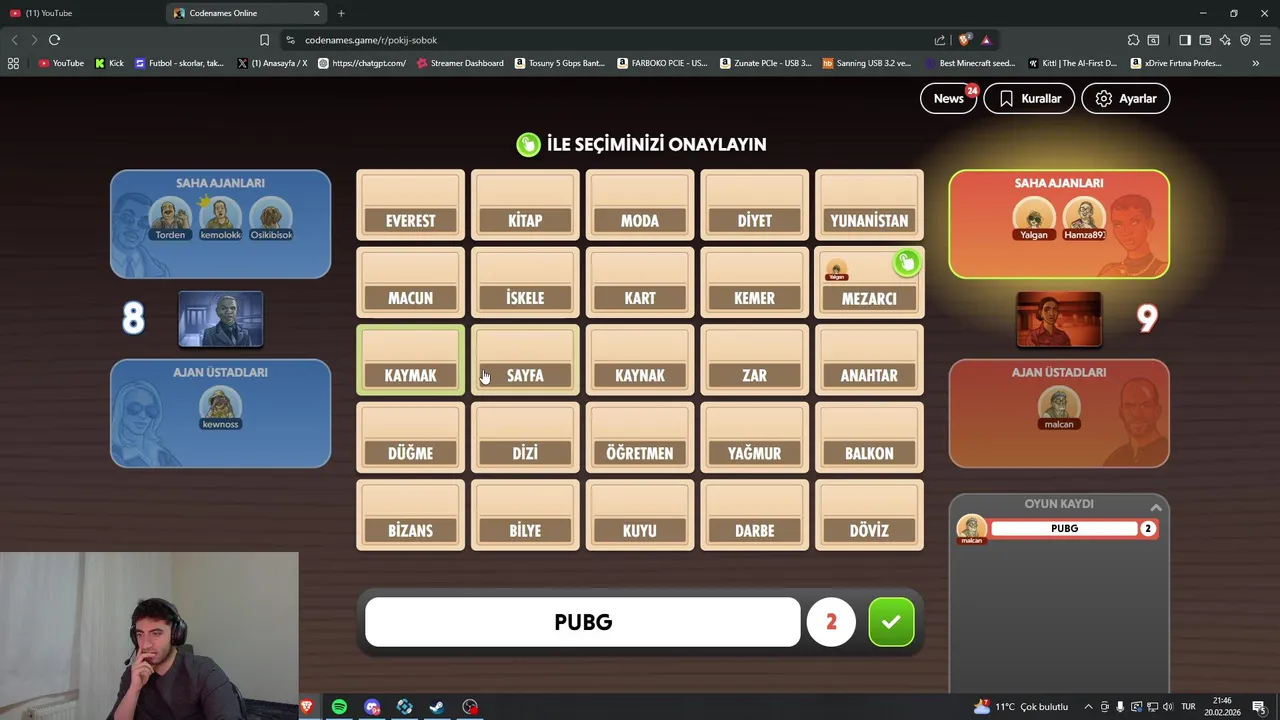Open Brave VPN shield icon
Viewport: 1280px width, 720px height.
pos(1245,40)
